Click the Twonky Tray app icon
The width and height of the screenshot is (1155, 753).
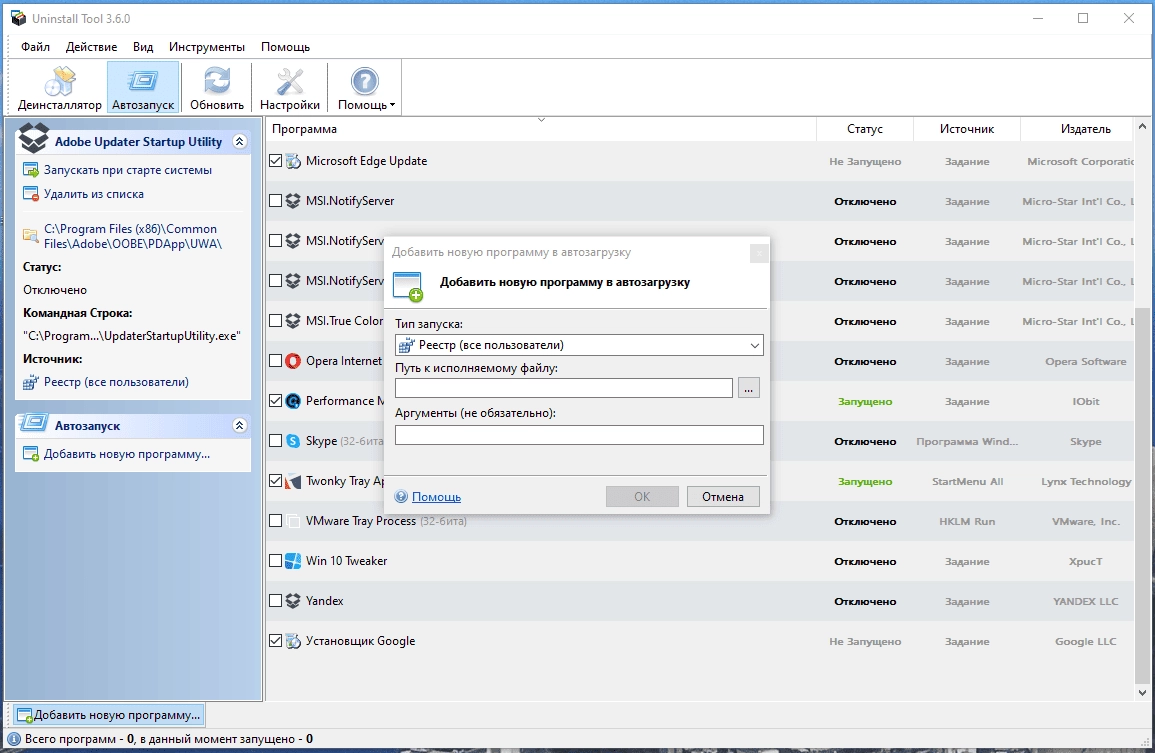click(x=293, y=481)
